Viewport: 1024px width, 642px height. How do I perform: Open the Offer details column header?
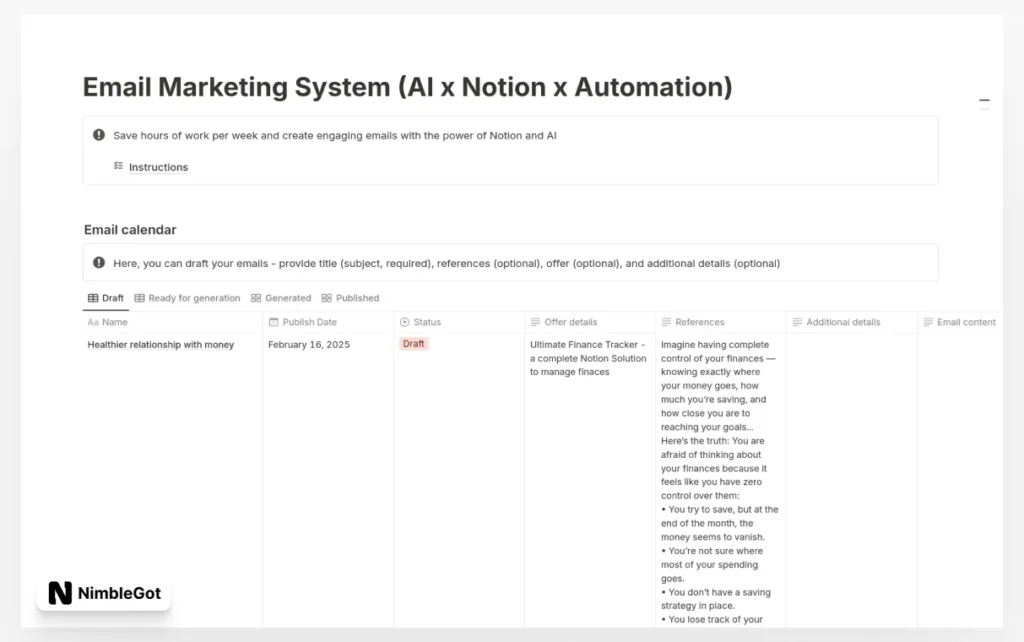click(590, 322)
